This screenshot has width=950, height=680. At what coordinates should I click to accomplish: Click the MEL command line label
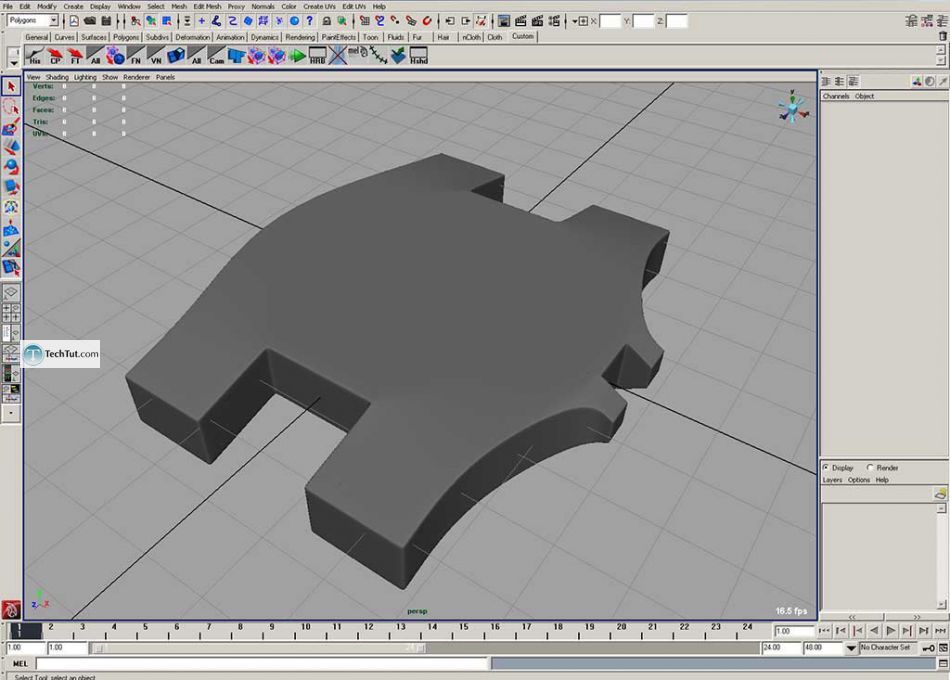pyautogui.click(x=20, y=664)
